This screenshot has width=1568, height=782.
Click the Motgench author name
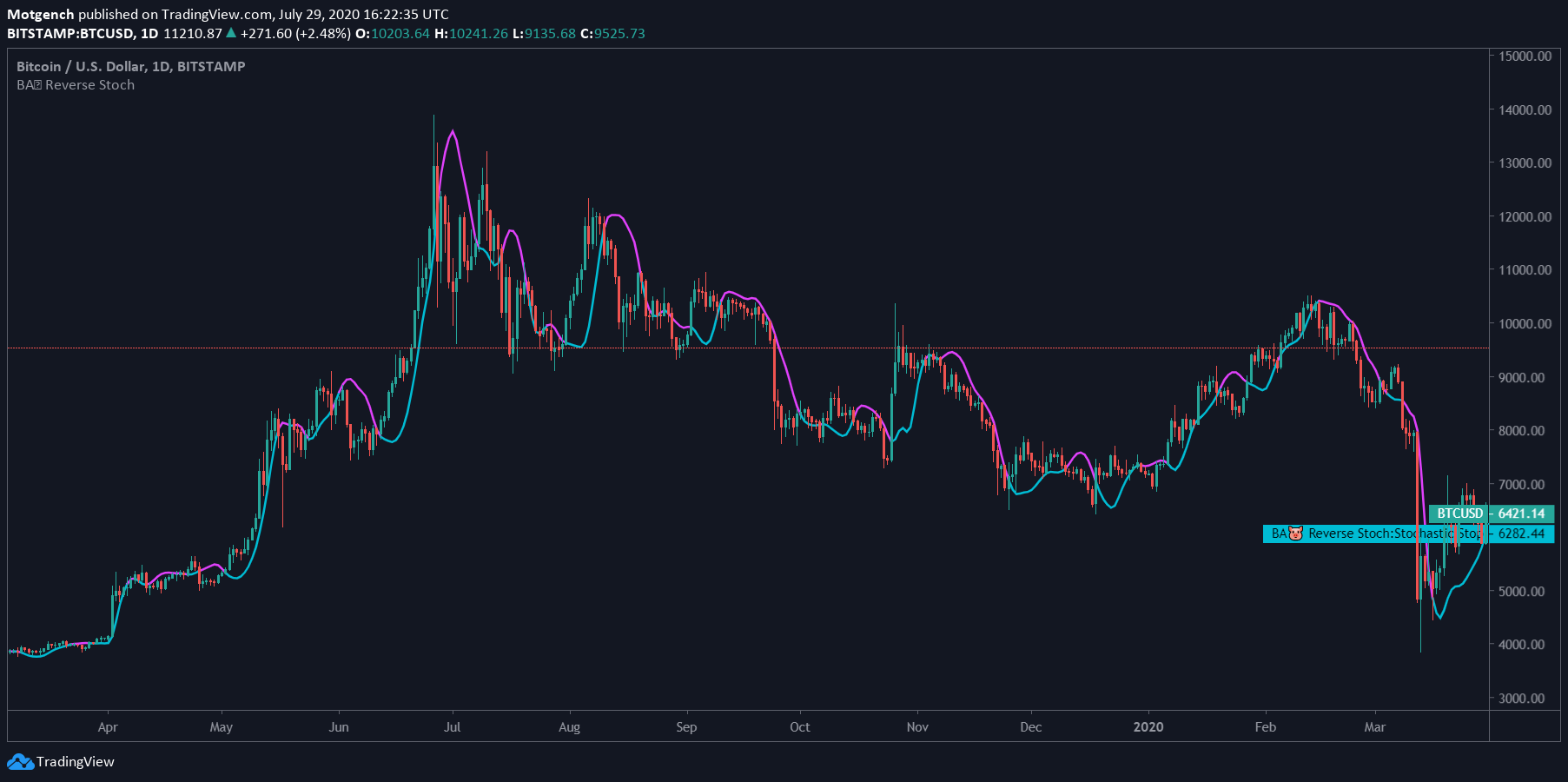[41, 15]
